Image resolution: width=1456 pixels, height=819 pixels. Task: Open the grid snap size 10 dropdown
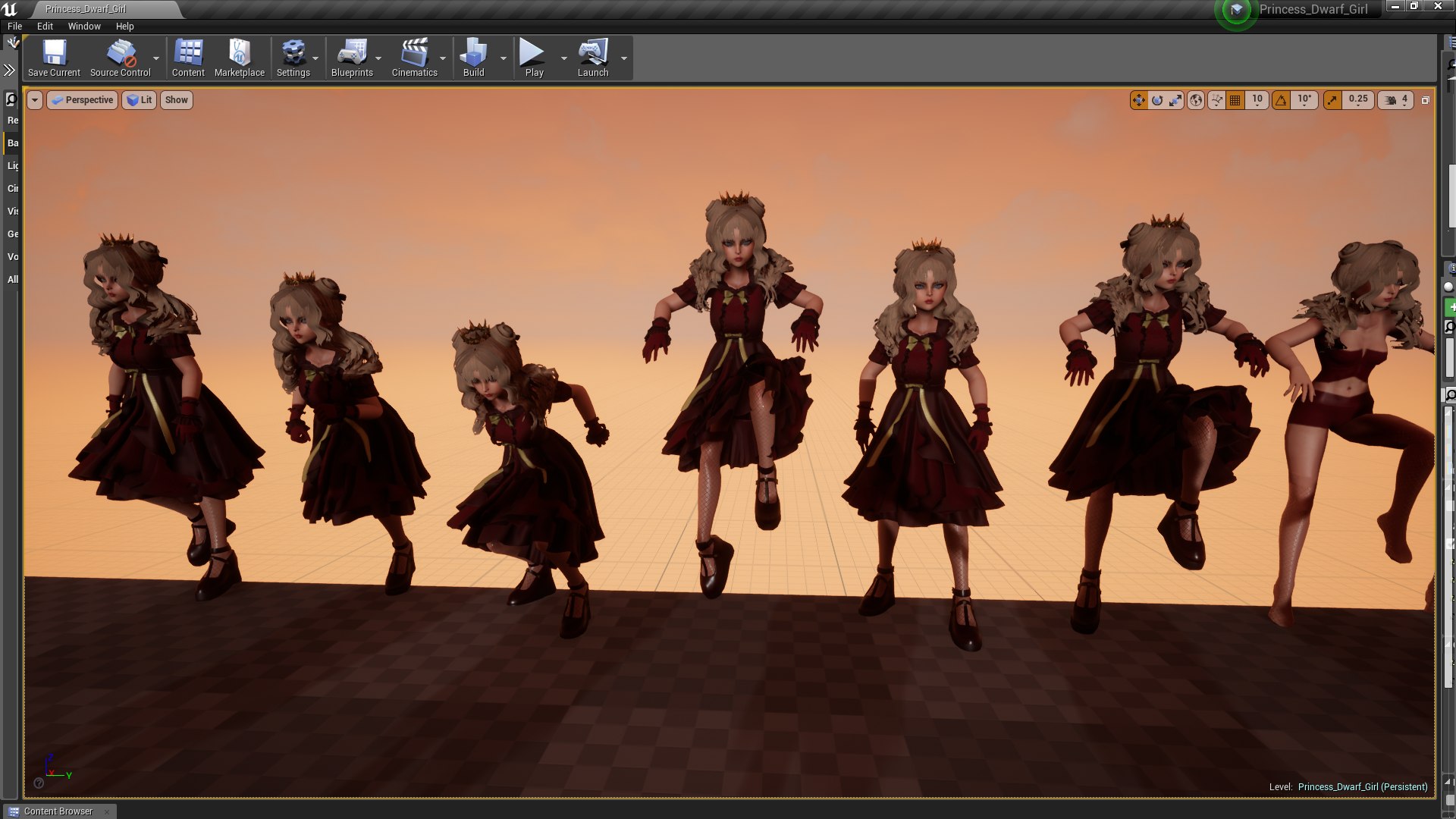pos(1257,100)
